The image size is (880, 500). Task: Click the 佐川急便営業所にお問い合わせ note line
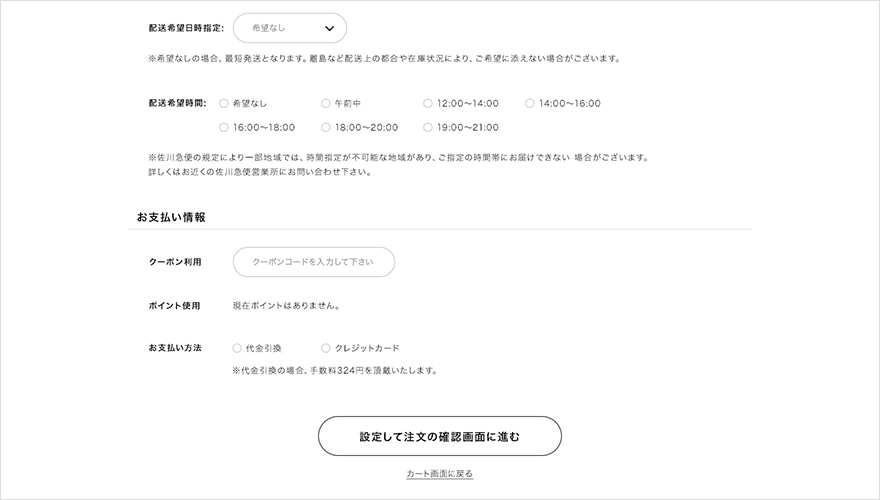pyautogui.click(x=260, y=172)
